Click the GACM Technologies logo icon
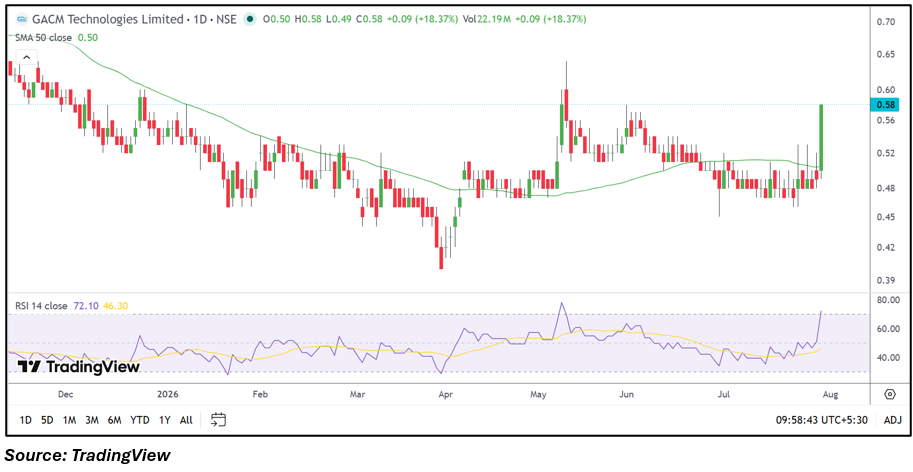The width and height of the screenshot is (913, 472). click(22, 19)
